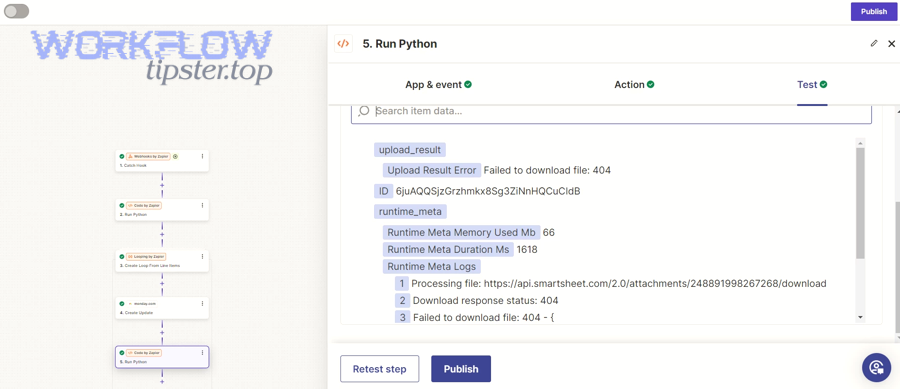The height and width of the screenshot is (389, 900).
Task: Open options menu for Looping step
Action: click(202, 256)
